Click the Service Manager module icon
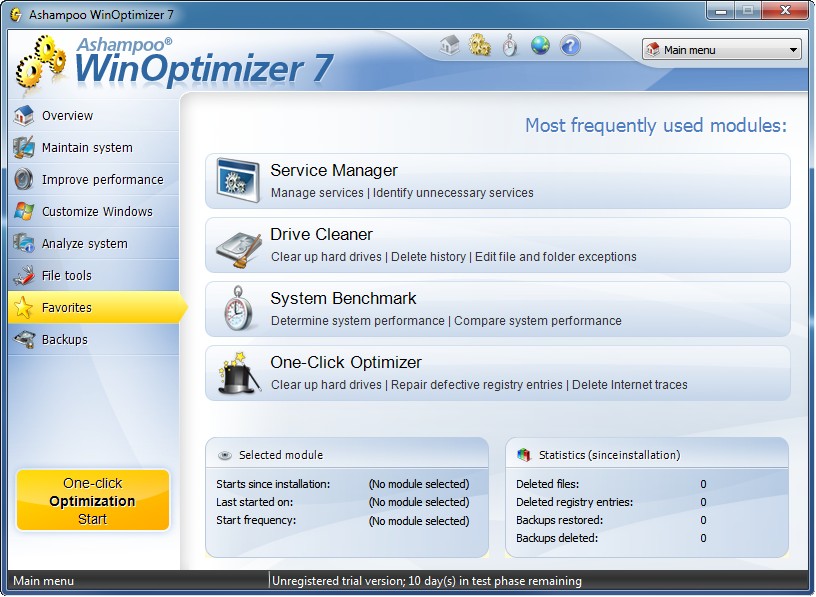The image size is (816, 597). [x=238, y=181]
